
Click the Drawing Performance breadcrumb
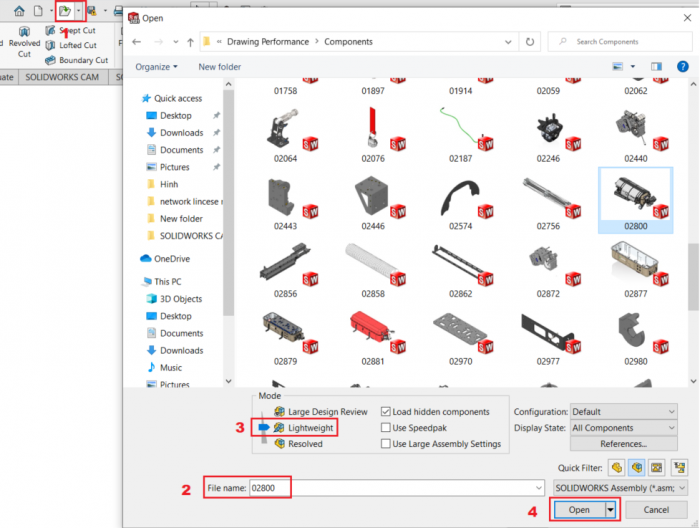(268, 42)
